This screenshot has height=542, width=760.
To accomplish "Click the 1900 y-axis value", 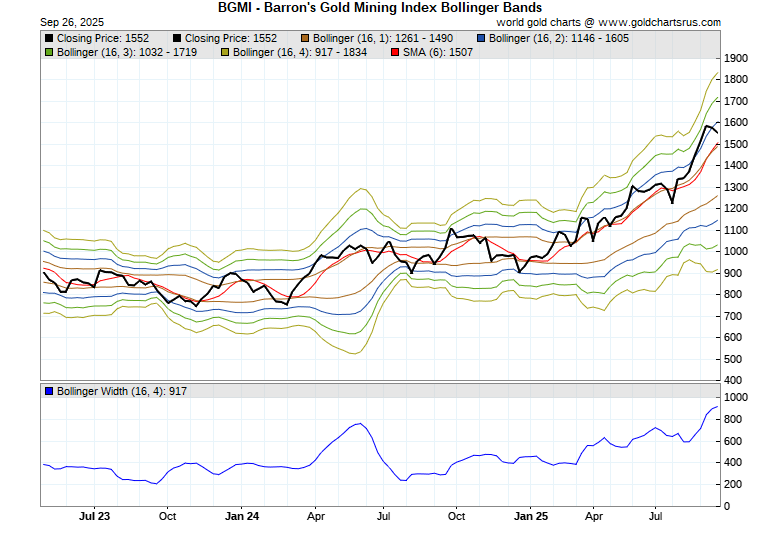I will point(736,58).
